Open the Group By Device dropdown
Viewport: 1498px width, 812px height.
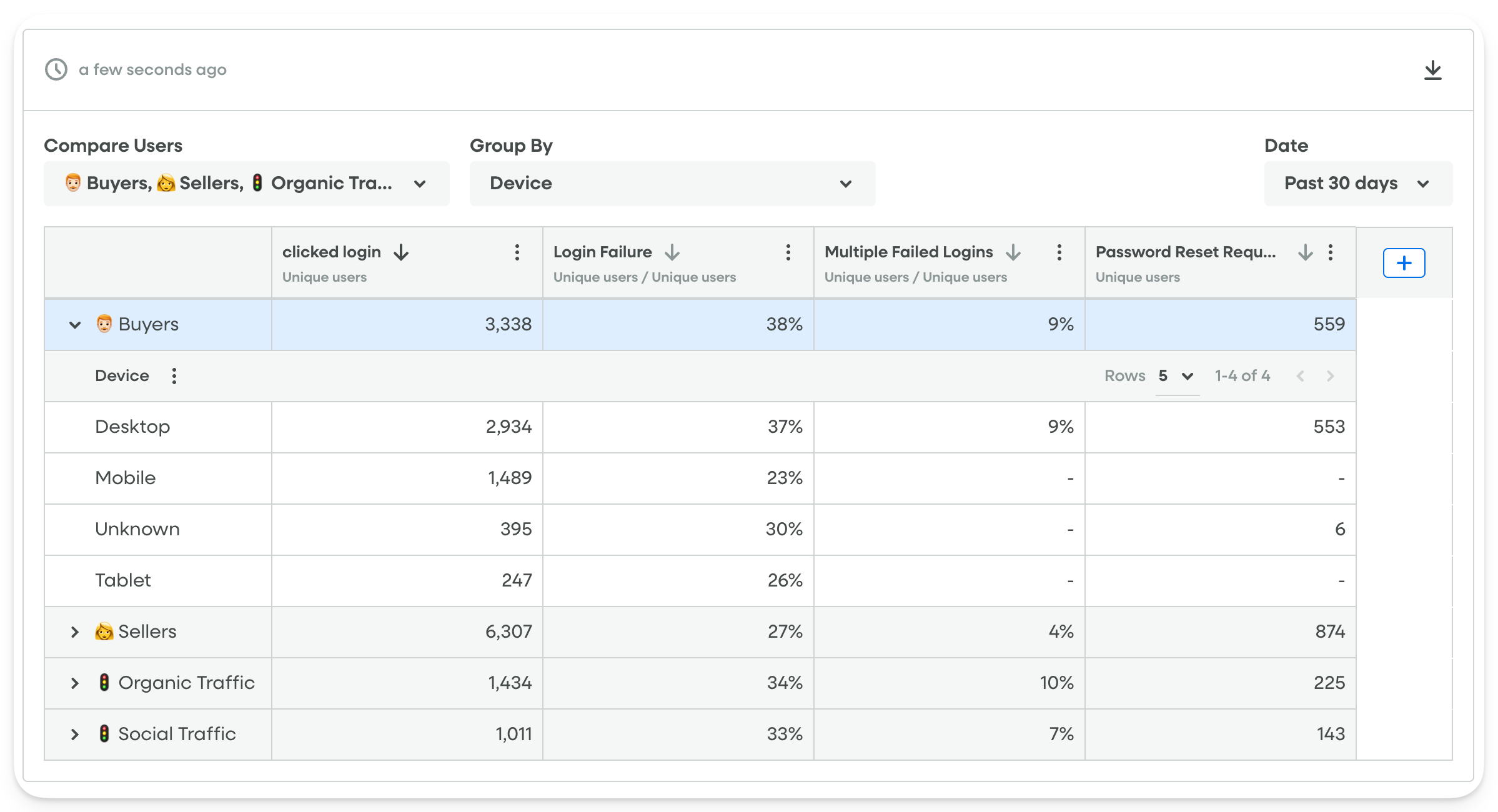point(672,184)
